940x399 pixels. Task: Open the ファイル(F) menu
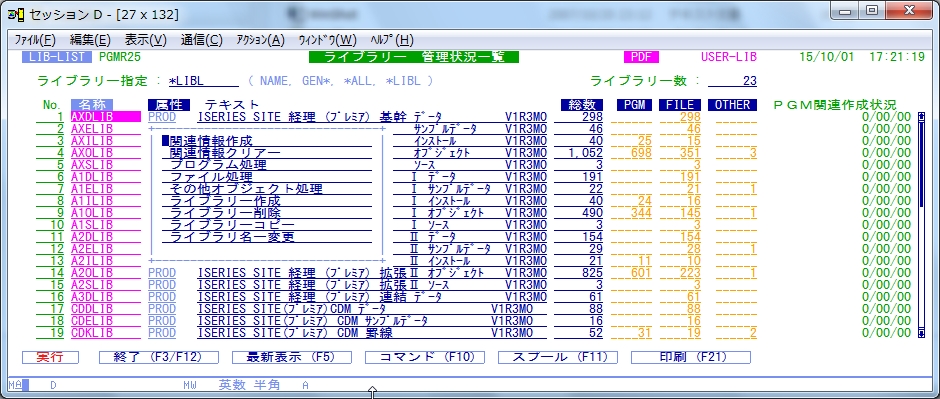pyautogui.click(x=35, y=40)
